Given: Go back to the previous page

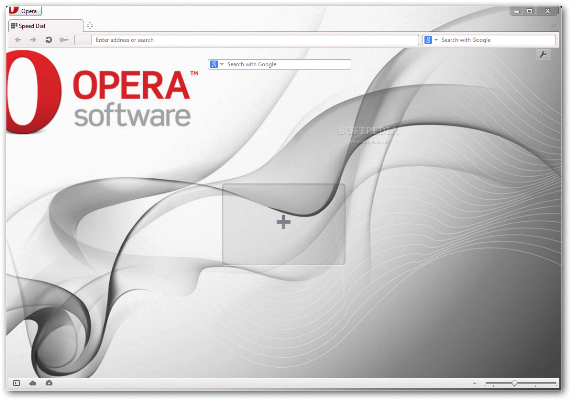Looking at the screenshot, I should coord(18,40).
